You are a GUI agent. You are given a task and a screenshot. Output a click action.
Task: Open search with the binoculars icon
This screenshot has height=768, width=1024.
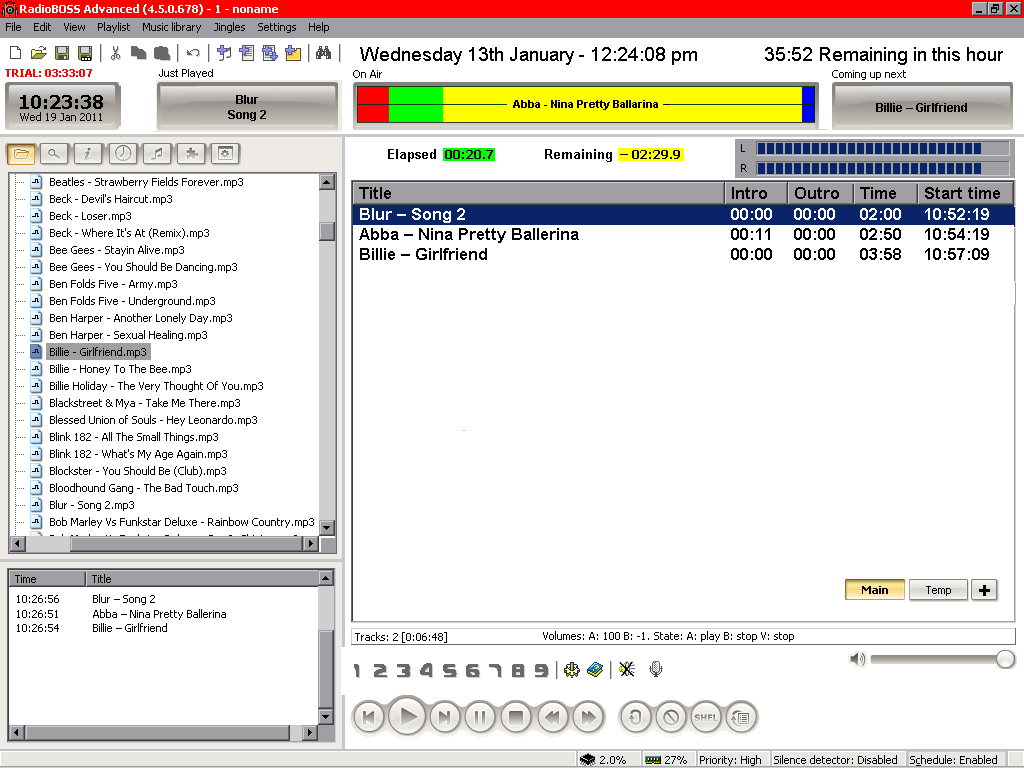(x=323, y=53)
